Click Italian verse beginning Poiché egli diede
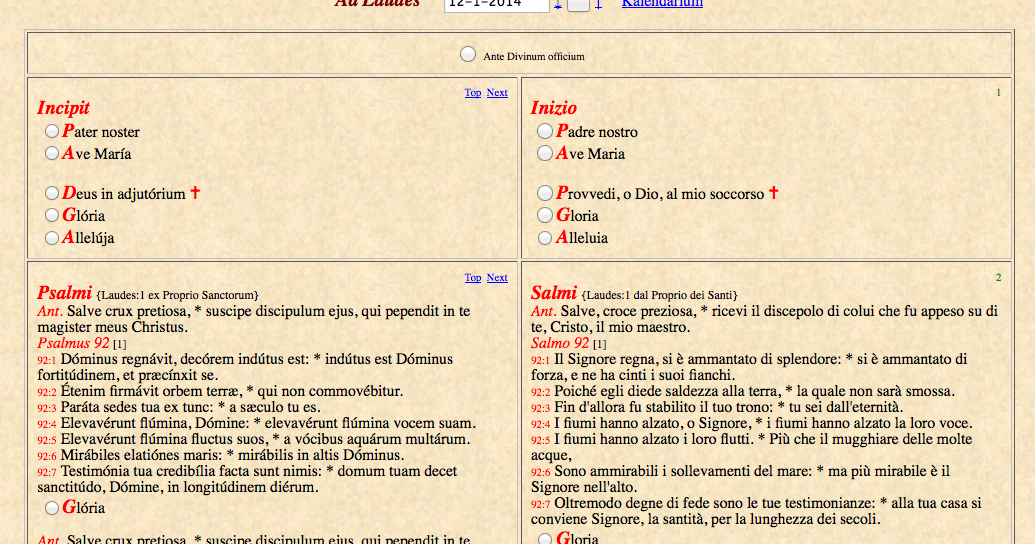The width and height of the screenshot is (1035, 544). point(743,391)
